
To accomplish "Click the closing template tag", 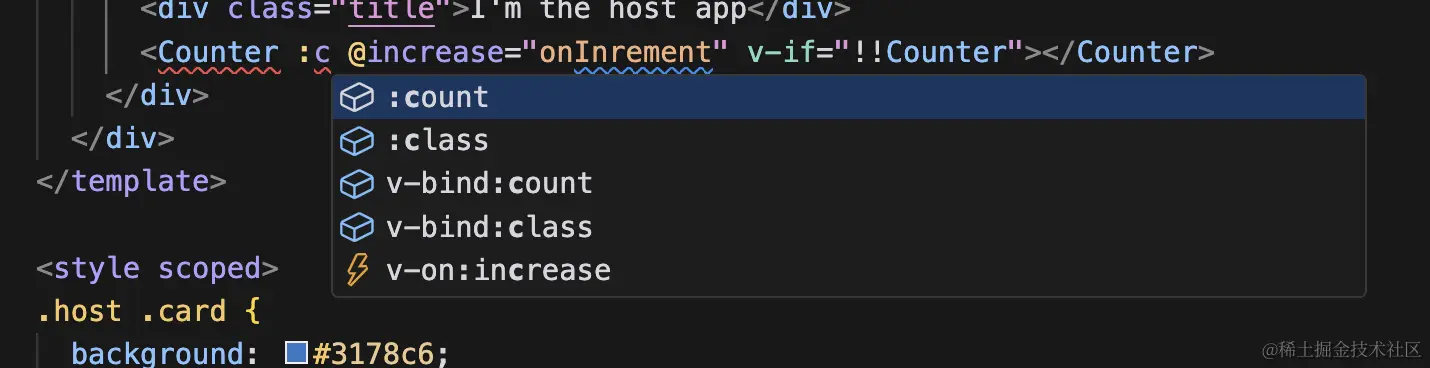I will pos(132,182).
